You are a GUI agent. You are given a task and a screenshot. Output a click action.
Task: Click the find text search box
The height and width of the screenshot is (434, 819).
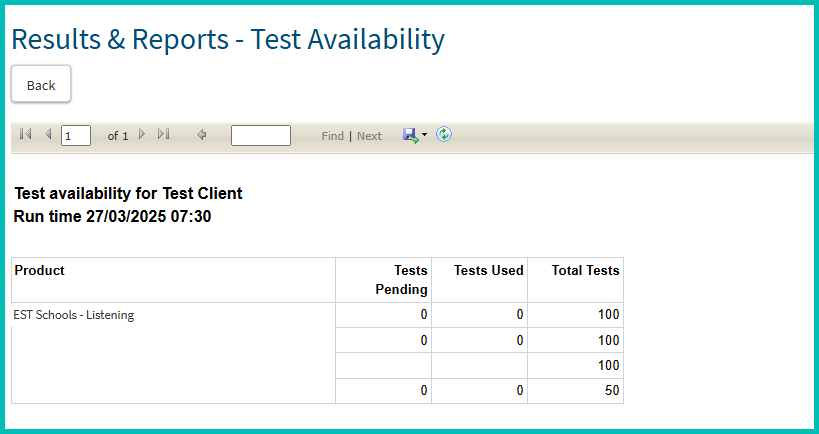pos(261,135)
